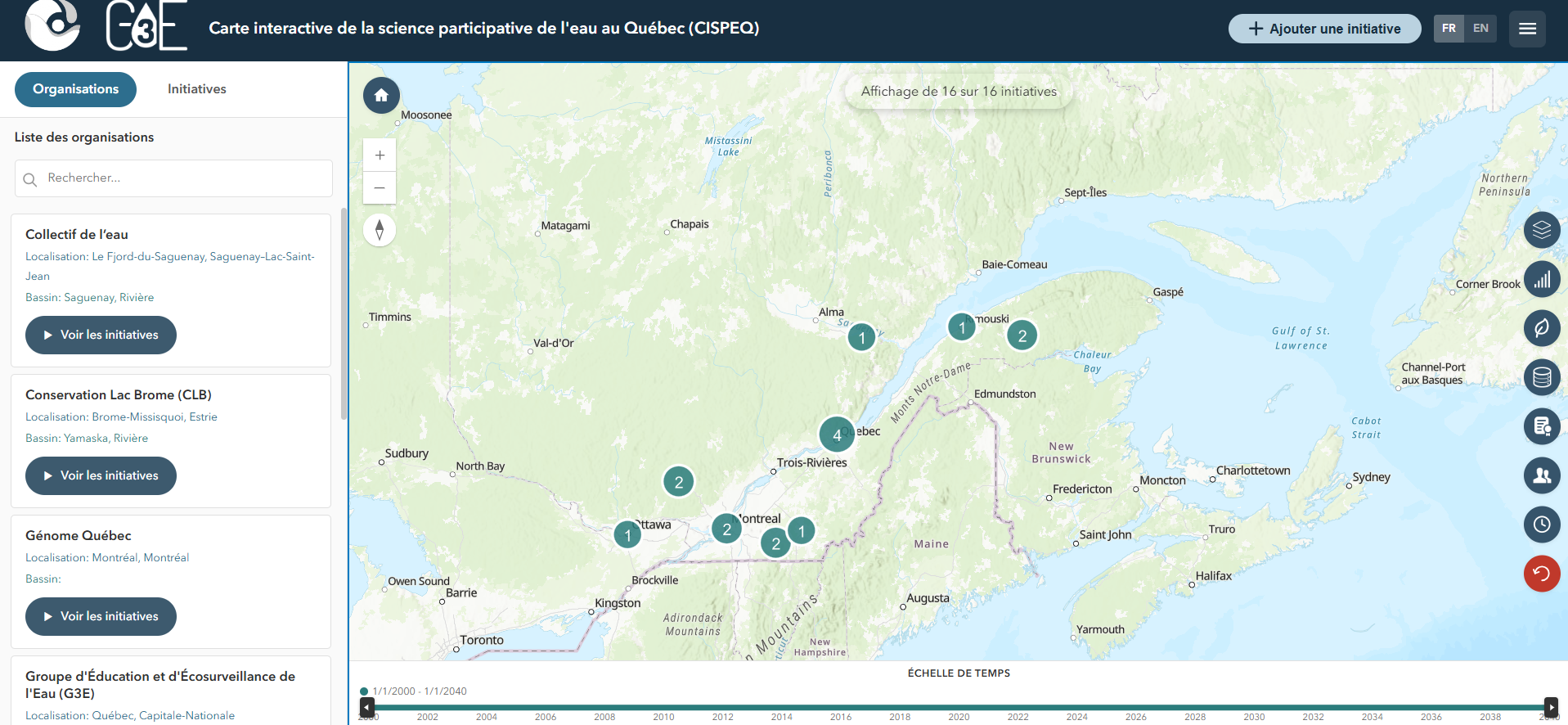Click the leaf-shaped filter icon
The image size is (1568, 725).
coord(1542,328)
